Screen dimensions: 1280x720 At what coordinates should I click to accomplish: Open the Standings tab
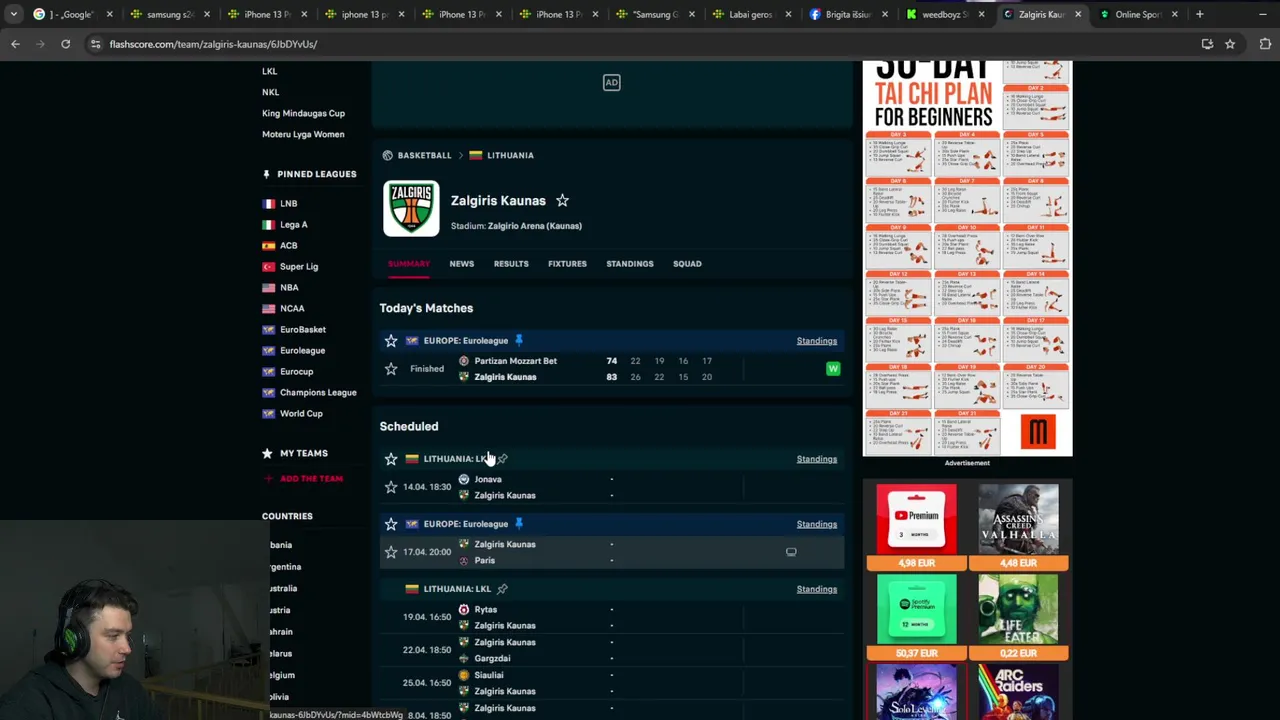pos(630,264)
